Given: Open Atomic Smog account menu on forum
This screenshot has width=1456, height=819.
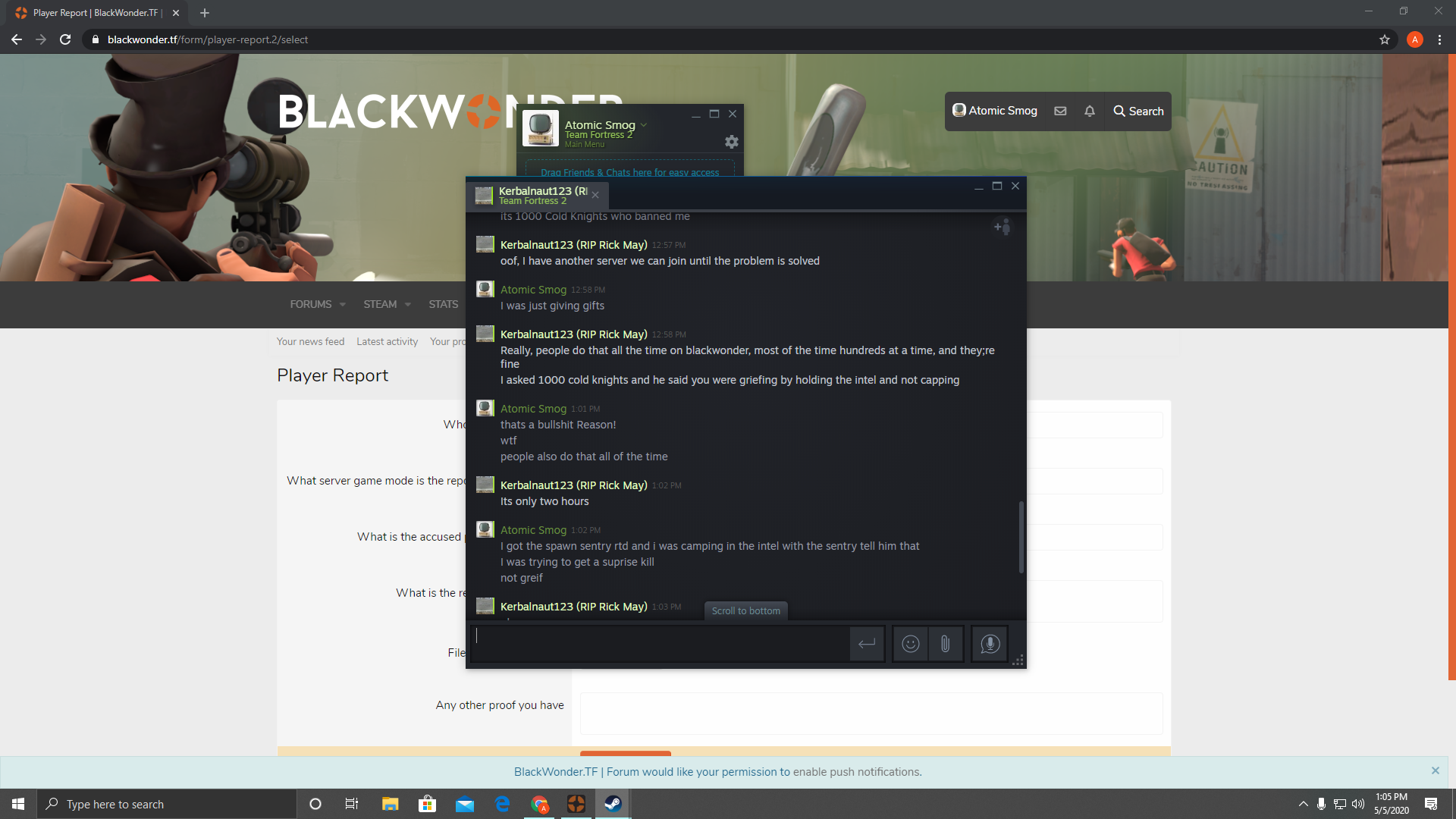Looking at the screenshot, I should (995, 111).
